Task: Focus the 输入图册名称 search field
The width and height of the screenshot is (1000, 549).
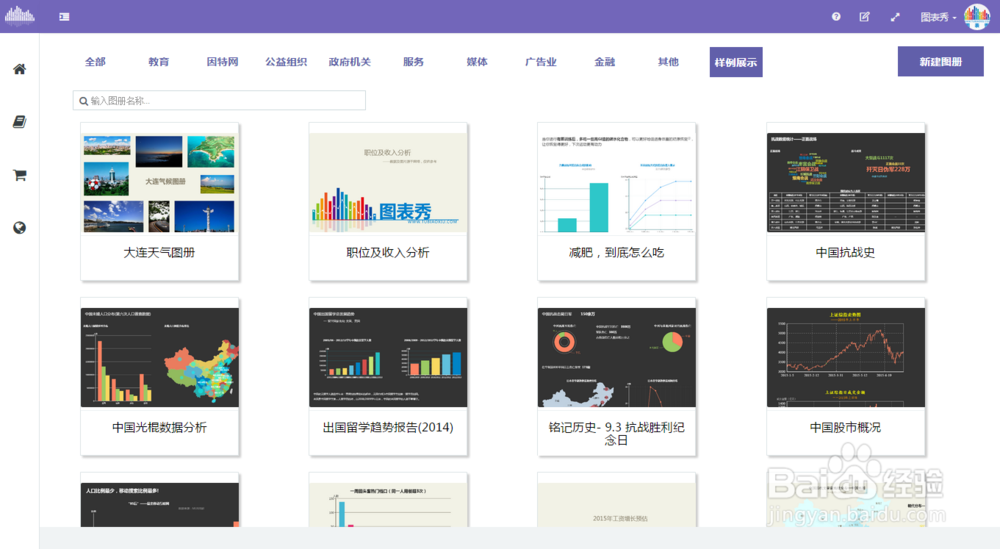Action: (219, 100)
